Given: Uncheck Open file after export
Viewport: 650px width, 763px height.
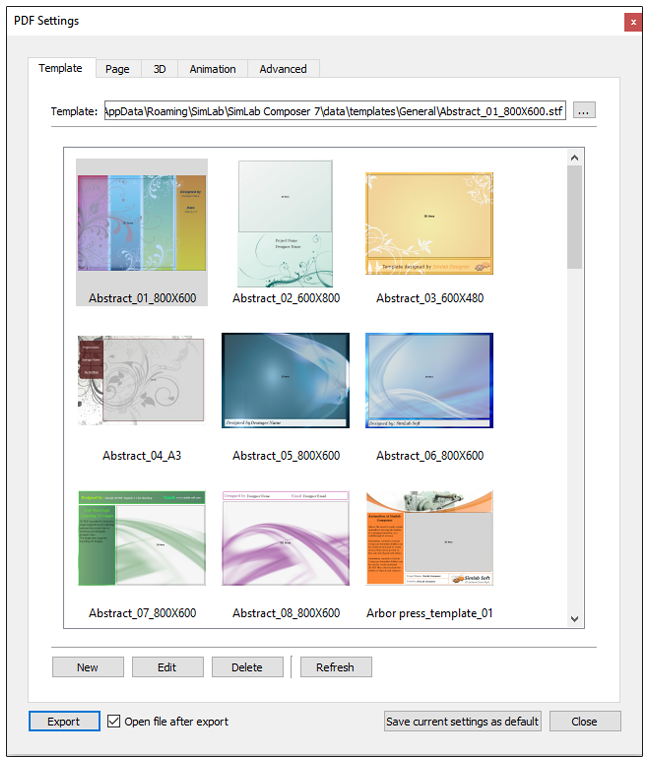Looking at the screenshot, I should coord(114,721).
